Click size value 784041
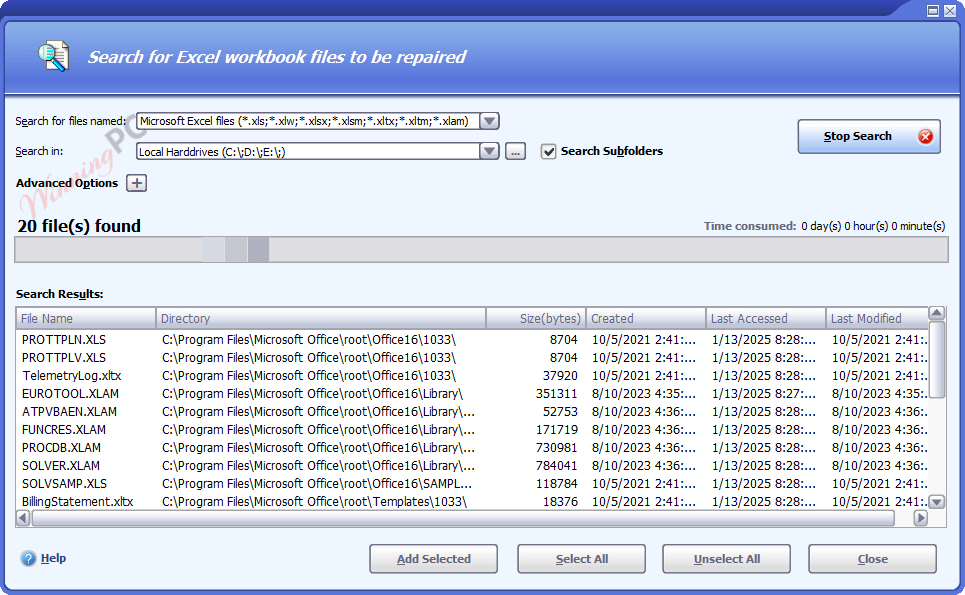Image resolution: width=965 pixels, height=595 pixels. [x=556, y=466]
